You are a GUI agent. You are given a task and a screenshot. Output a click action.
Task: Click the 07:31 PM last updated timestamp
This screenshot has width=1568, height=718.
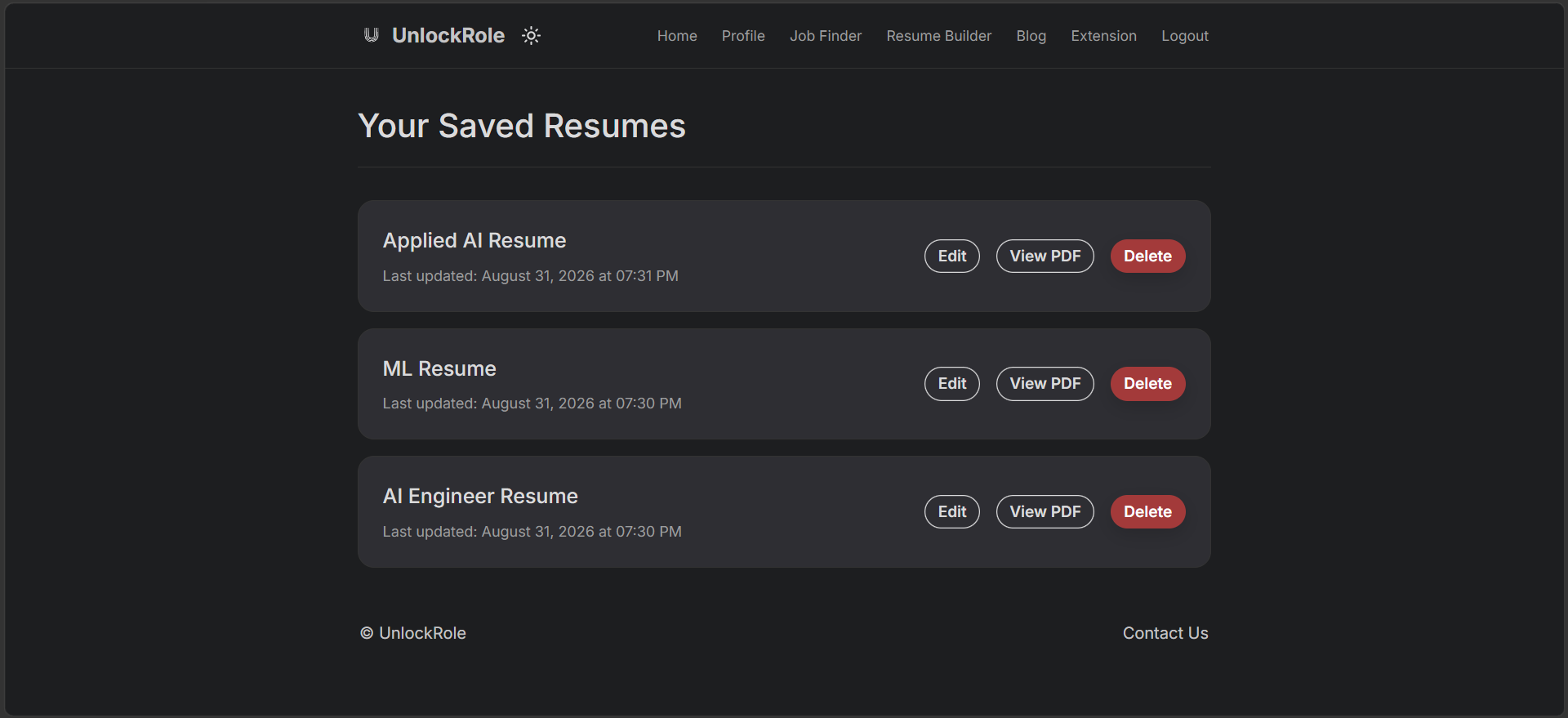coord(531,276)
